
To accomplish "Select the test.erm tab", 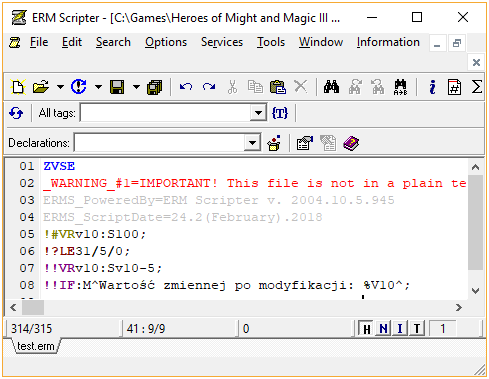I will coord(36,346).
